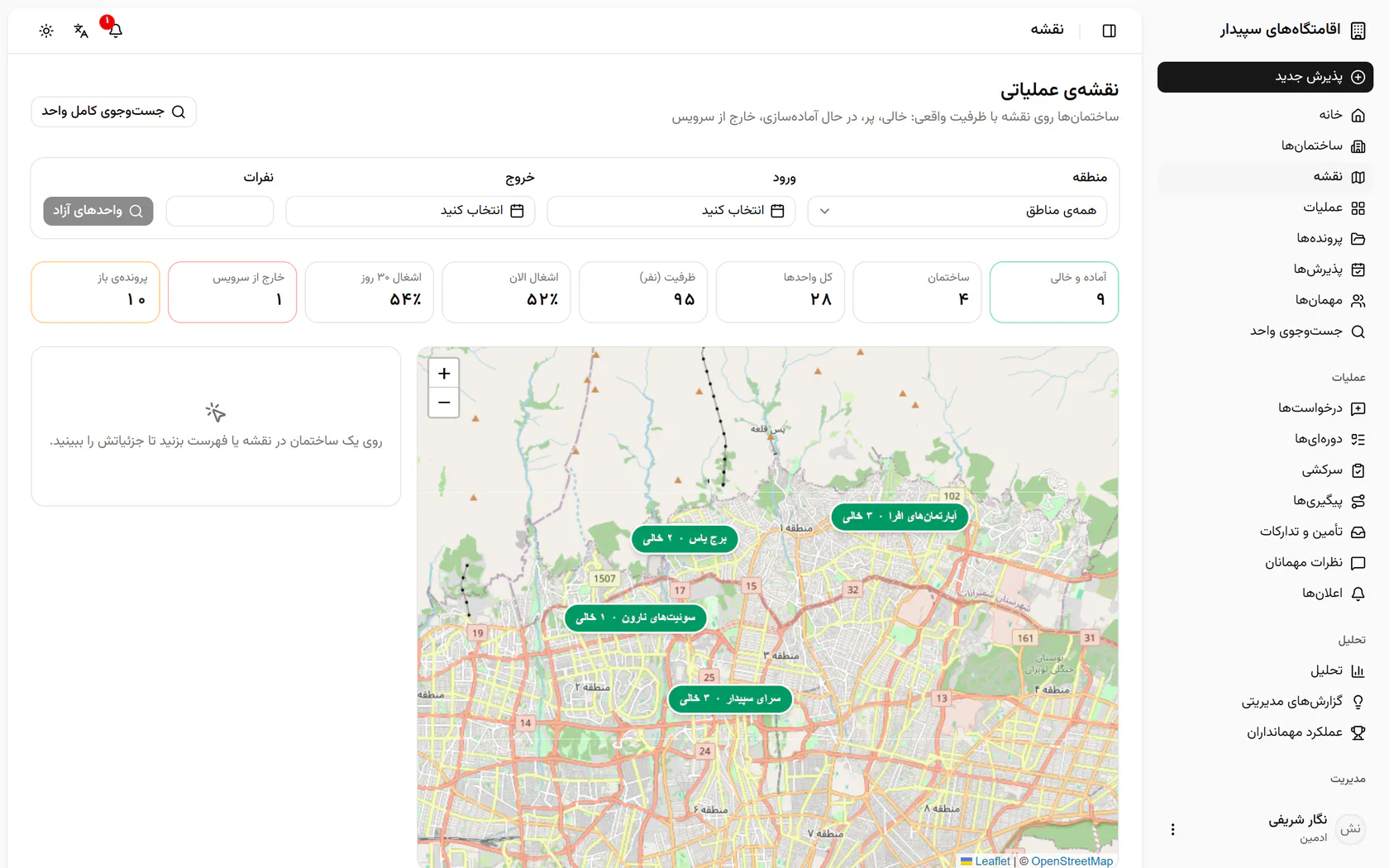Click the درخواست‌ها icon

(x=1358, y=408)
